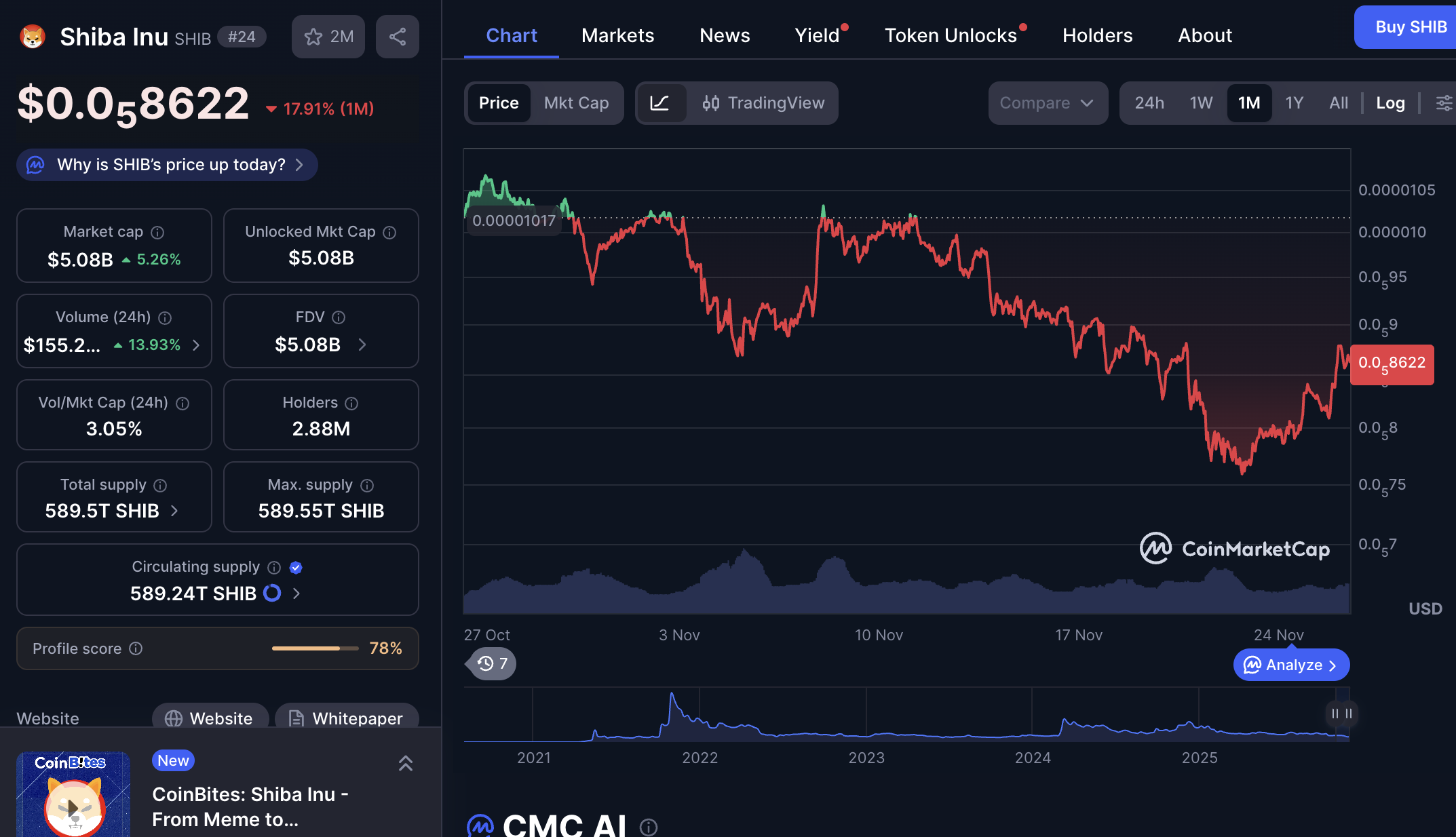
Task: Switch to the Markets tab
Action: pyautogui.click(x=617, y=35)
